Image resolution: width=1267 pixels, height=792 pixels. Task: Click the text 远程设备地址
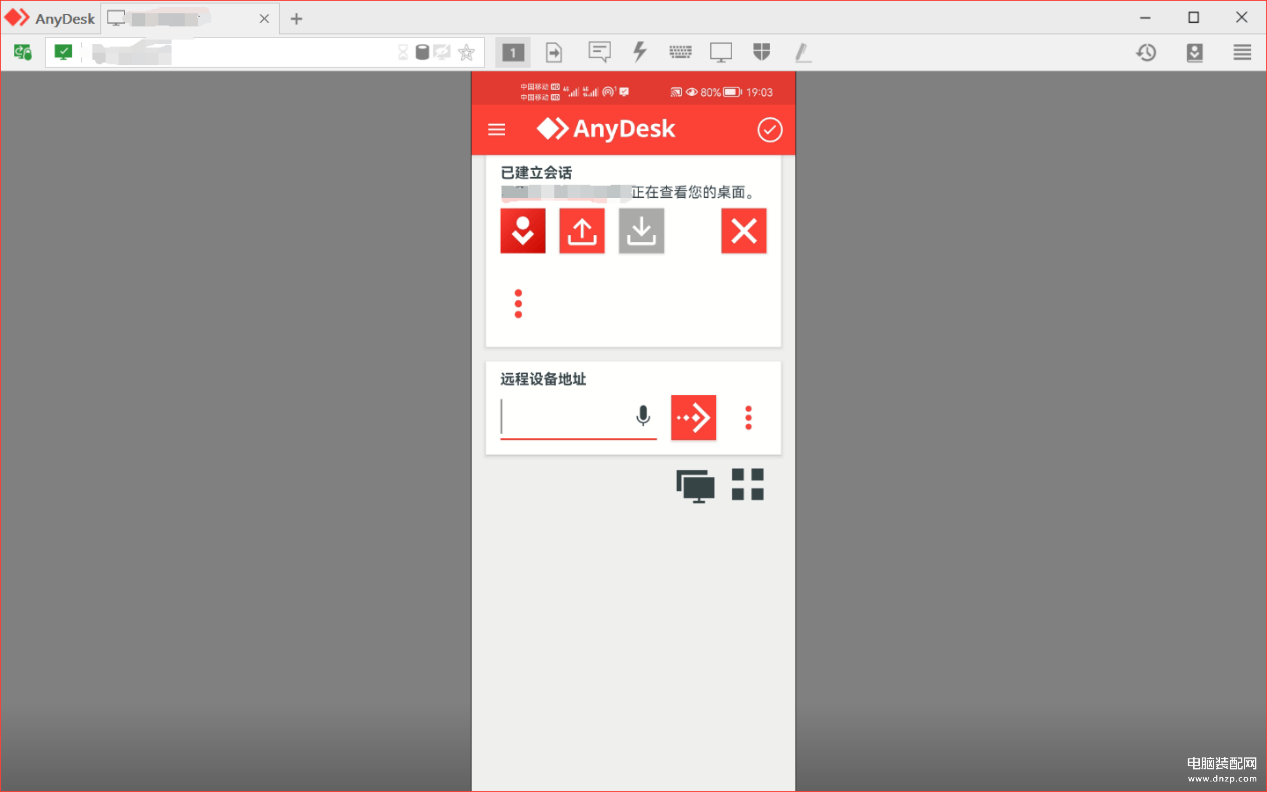point(543,379)
